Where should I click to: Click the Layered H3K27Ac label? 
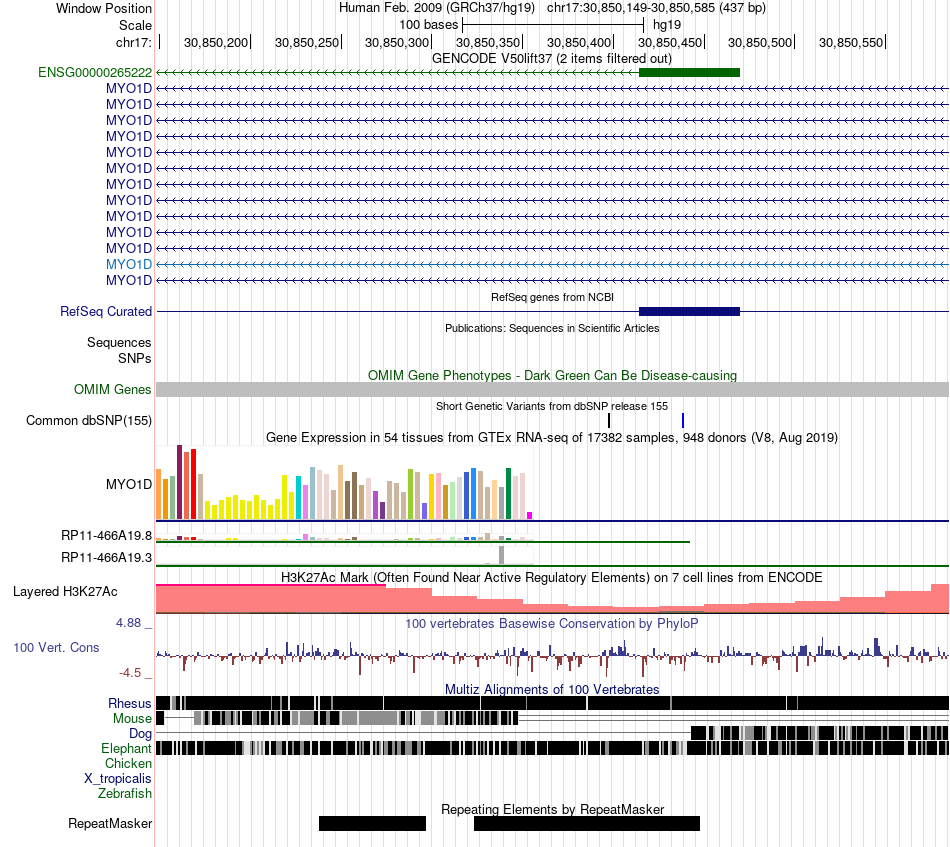(x=65, y=591)
